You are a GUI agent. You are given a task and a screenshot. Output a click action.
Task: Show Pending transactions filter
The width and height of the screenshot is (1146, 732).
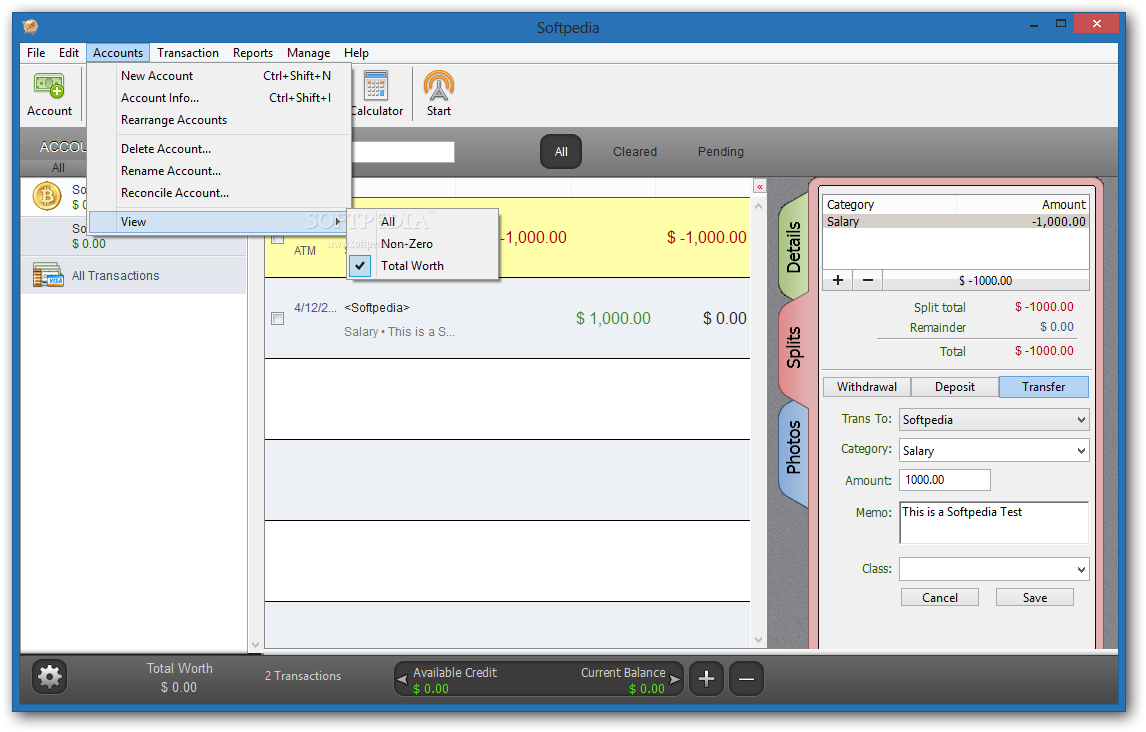coord(721,152)
